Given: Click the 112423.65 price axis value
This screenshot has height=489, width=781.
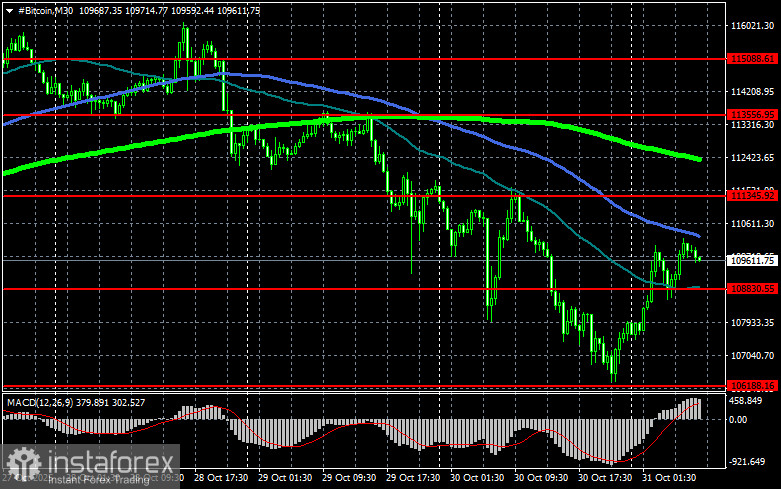Looking at the screenshot, I should pyautogui.click(x=753, y=157).
